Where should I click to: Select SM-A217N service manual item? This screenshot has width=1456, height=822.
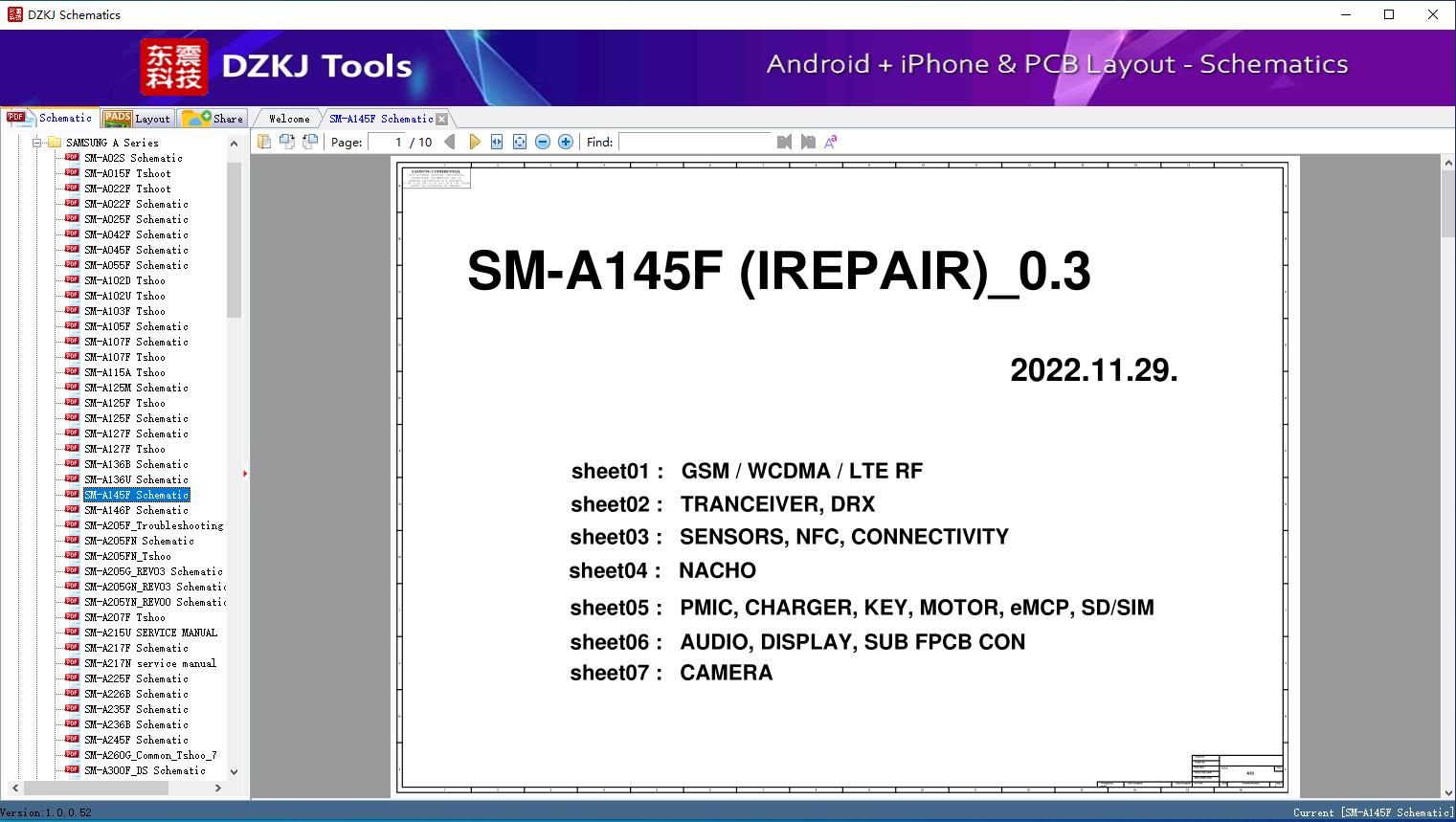click(x=150, y=663)
